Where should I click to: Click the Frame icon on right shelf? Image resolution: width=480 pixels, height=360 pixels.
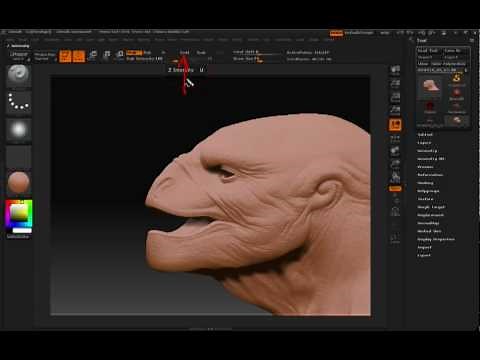coord(395,211)
